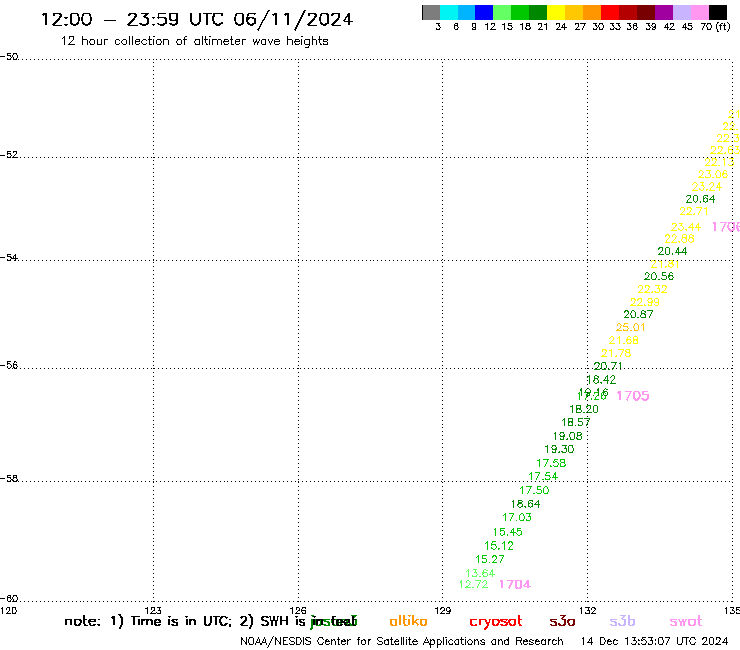This screenshot has width=740, height=650.
Task: Click the wave height reading 23.44
Action: 686,227
